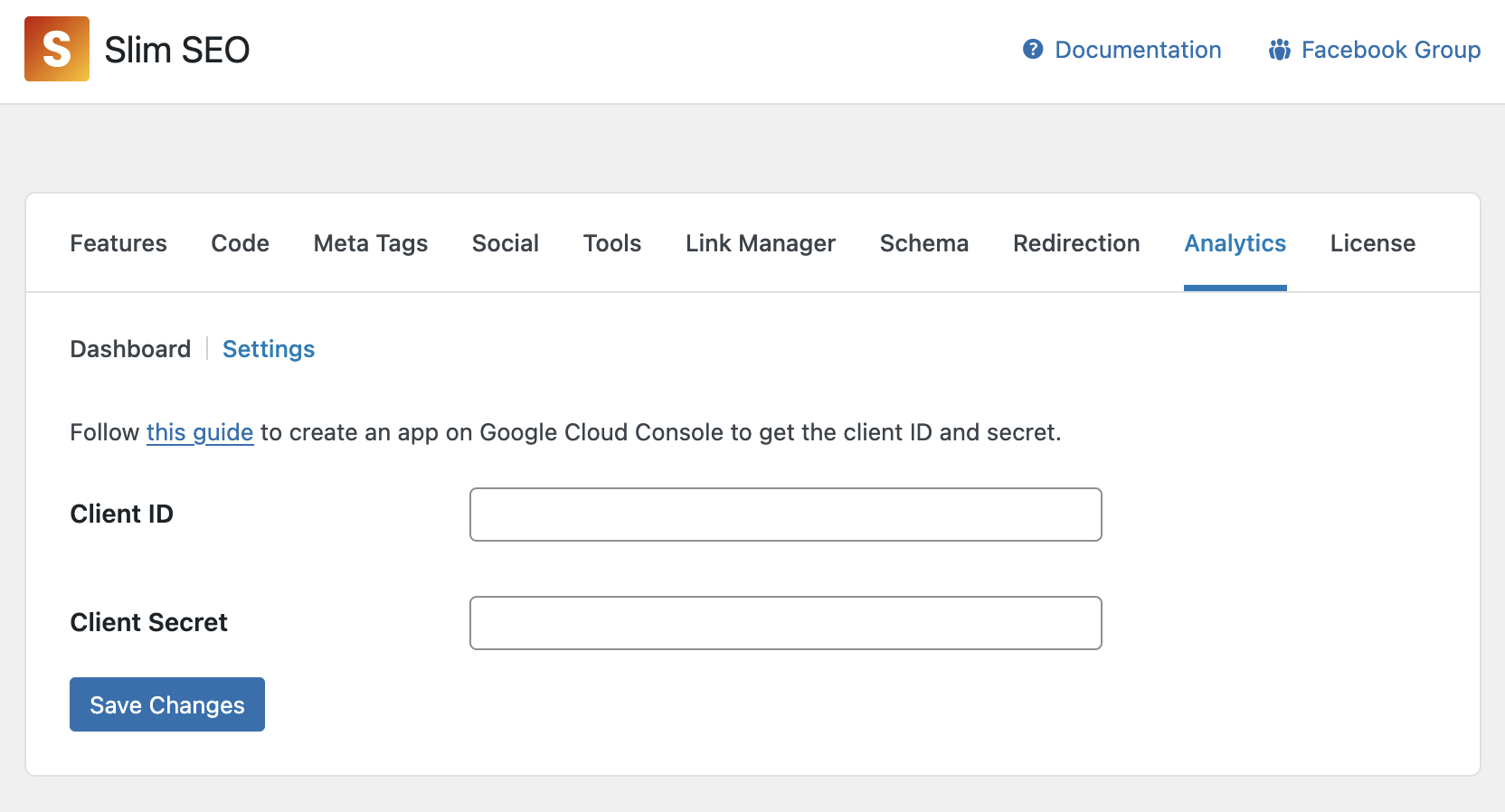Go to the License tab
This screenshot has width=1505, height=812.
(1373, 243)
